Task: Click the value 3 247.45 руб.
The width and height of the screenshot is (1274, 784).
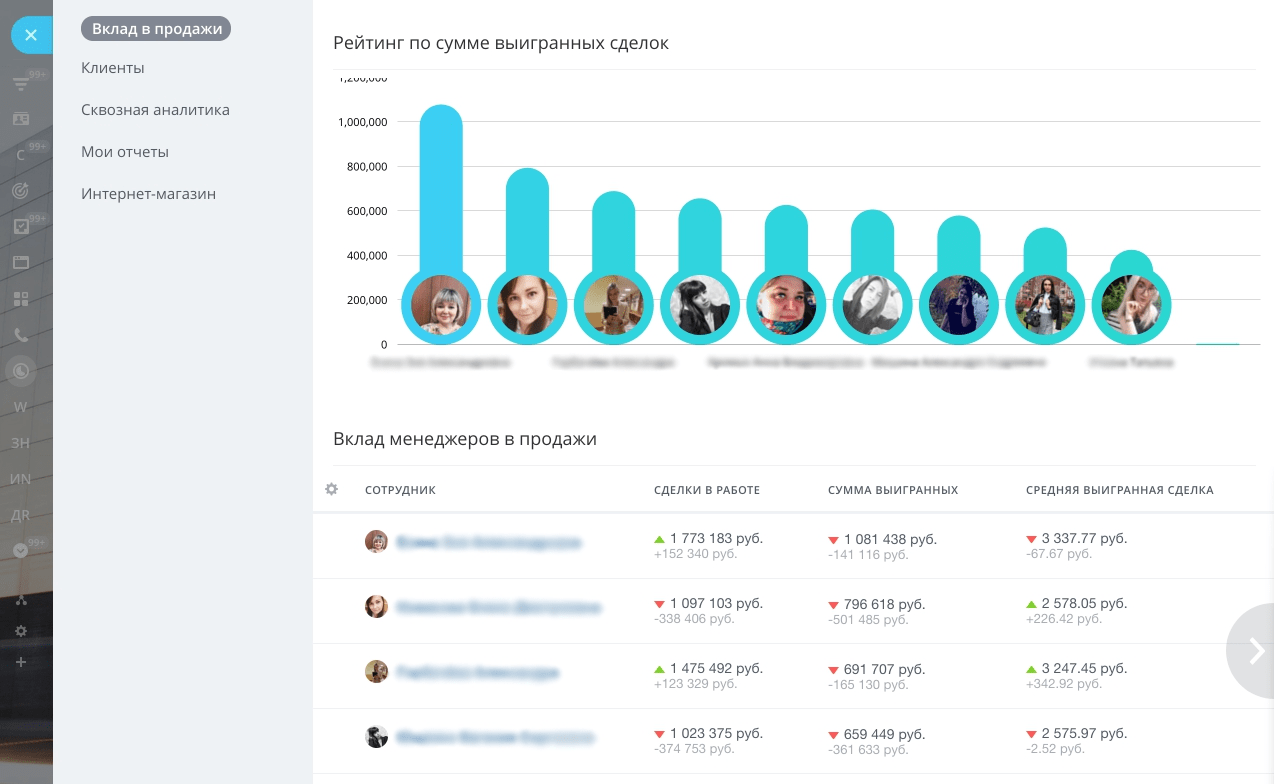Action: 1084,668
